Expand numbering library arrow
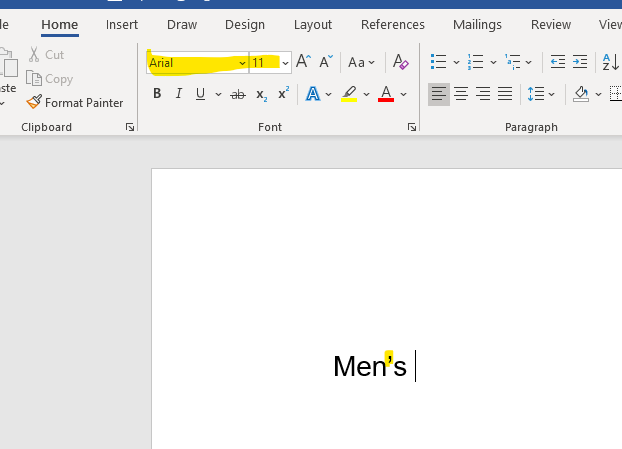Image resolution: width=622 pixels, height=449 pixels. pyautogui.click(x=493, y=62)
